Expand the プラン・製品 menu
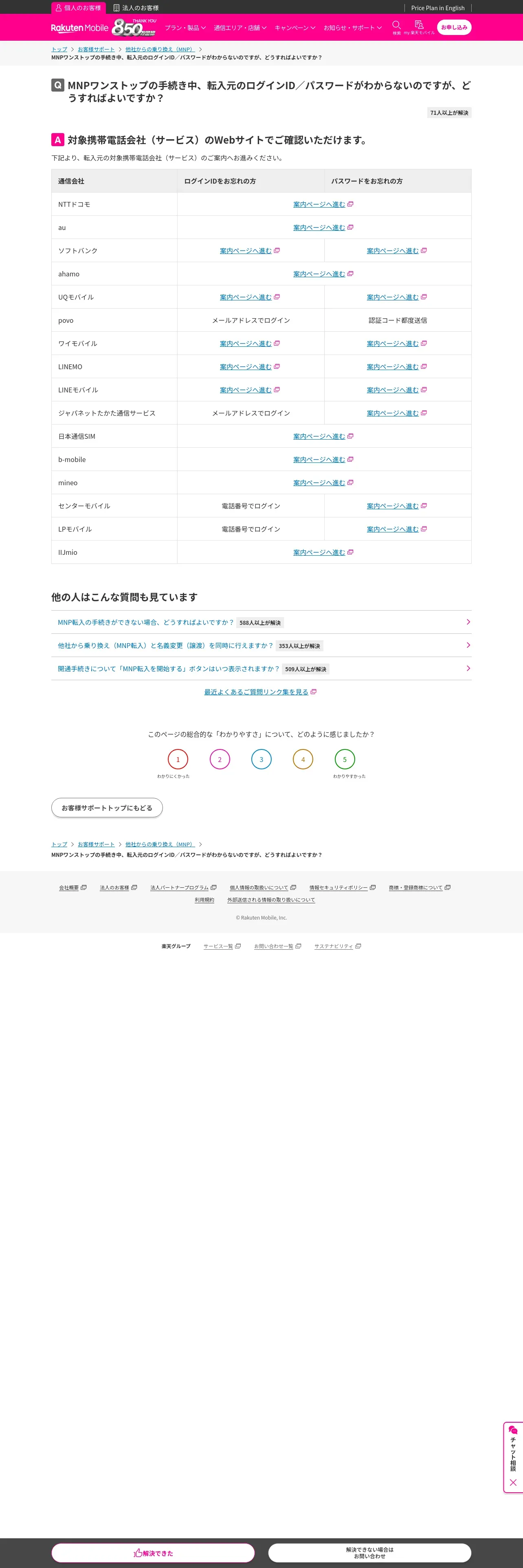The width and height of the screenshot is (523, 1568). pos(185,27)
